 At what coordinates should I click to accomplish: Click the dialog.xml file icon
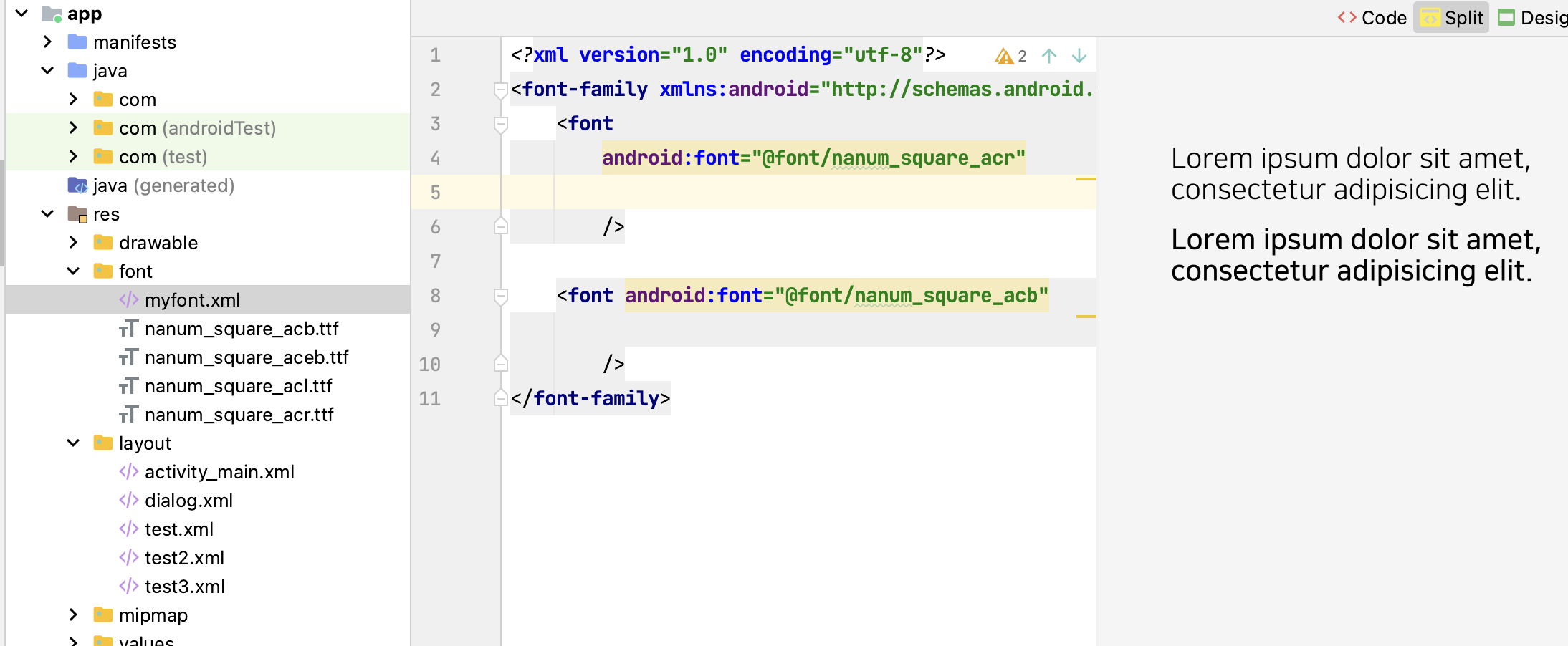pyautogui.click(x=129, y=500)
